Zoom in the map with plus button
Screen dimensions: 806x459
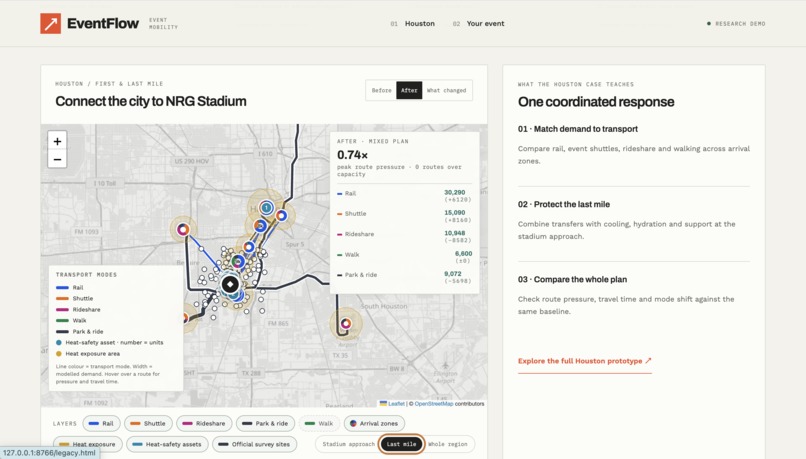coord(57,141)
